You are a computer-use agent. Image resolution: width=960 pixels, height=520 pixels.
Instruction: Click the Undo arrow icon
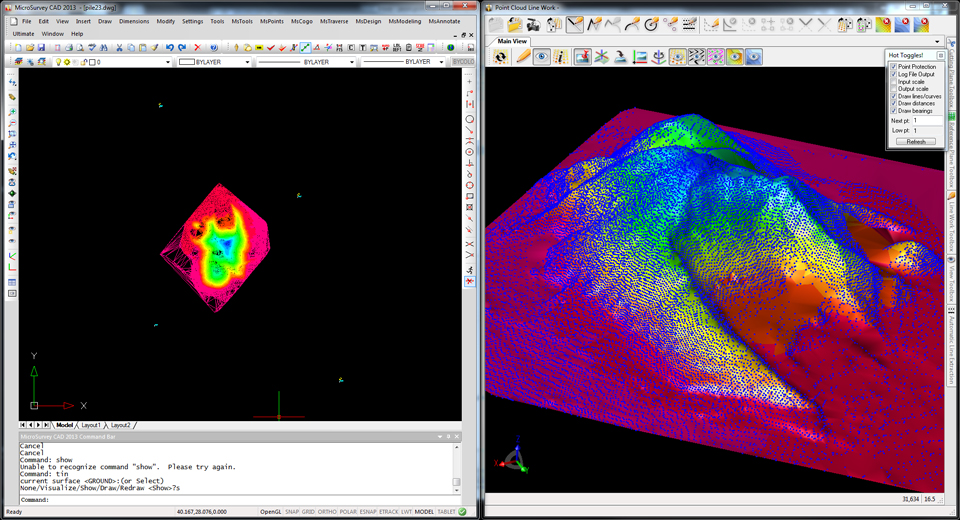169,47
